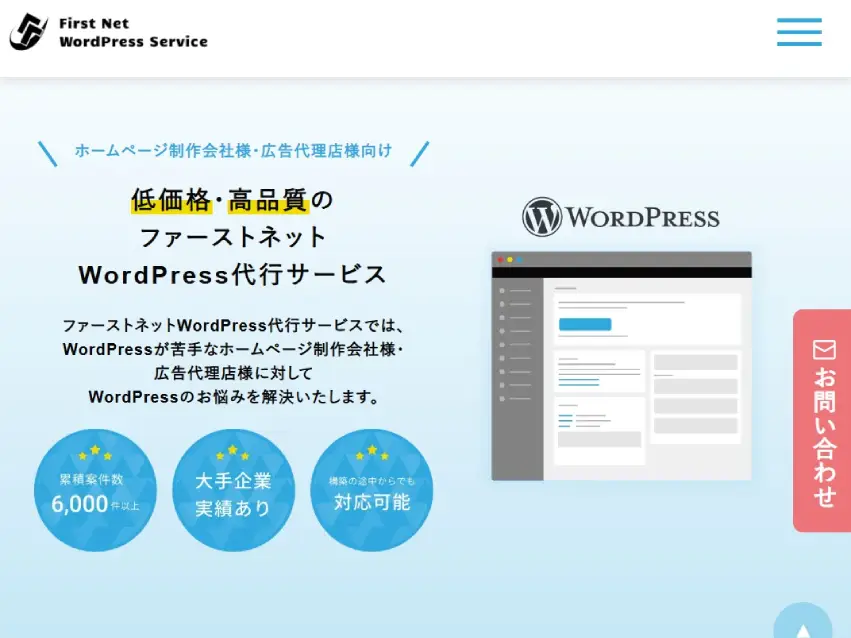Click the 累積案件数 6,000 badge
Viewport: 851px width, 638px height.
point(95,490)
